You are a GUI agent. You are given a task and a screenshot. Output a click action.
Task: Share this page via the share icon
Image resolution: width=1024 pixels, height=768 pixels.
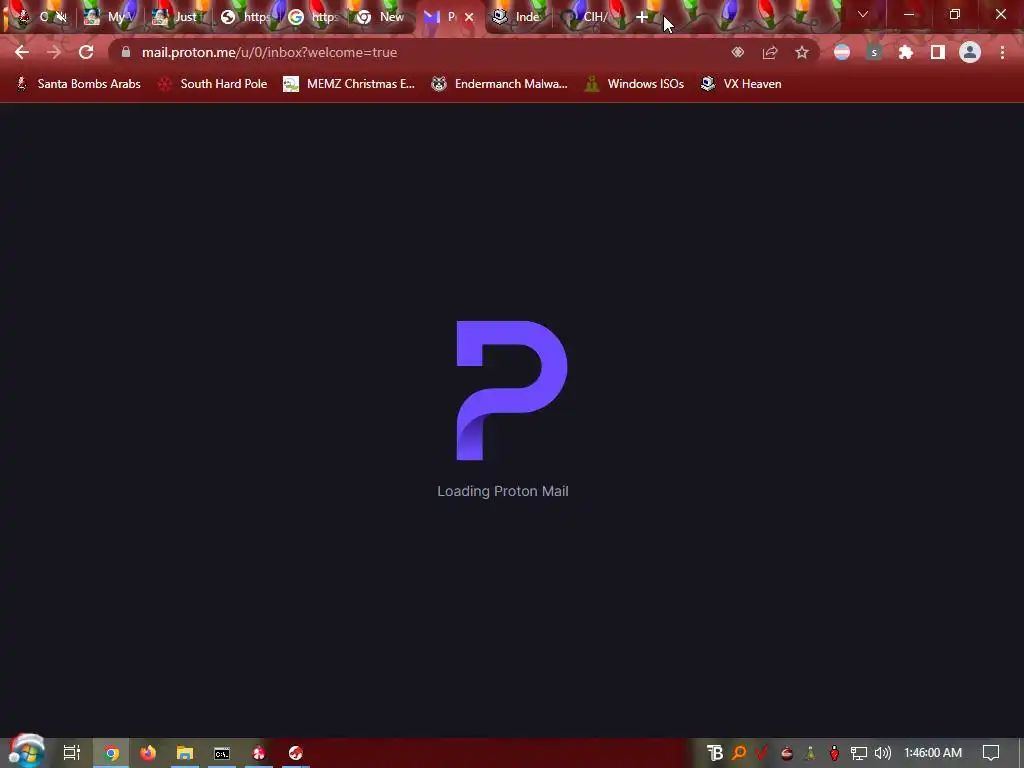click(x=770, y=52)
